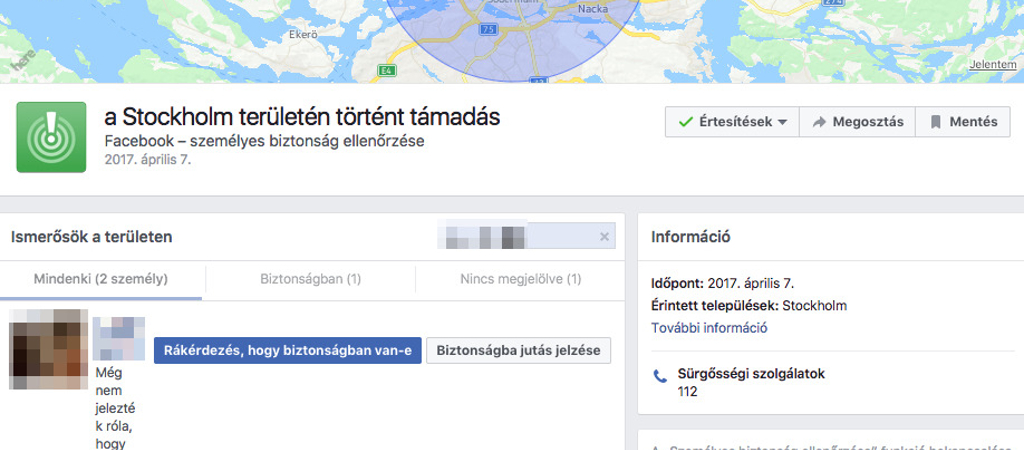Click the Jelentem link on the map

(993, 65)
